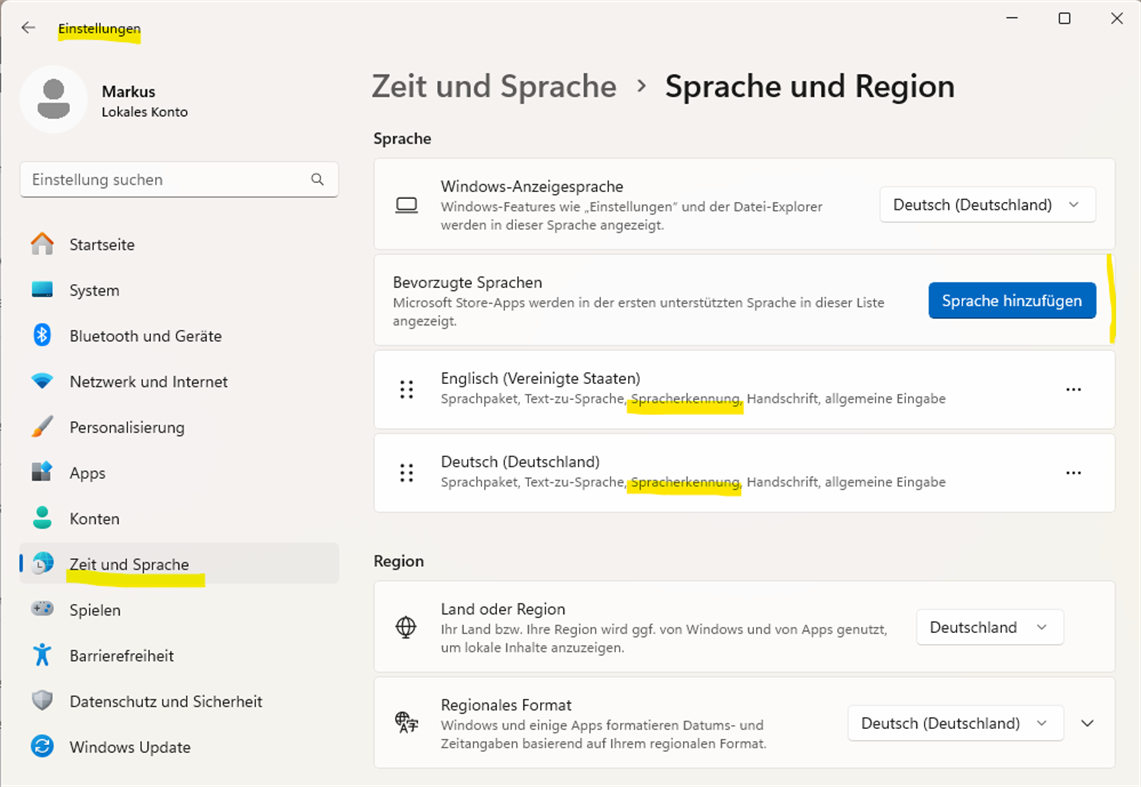
Task: Open the Windows-Anzeigesprache dropdown
Action: [x=987, y=205]
